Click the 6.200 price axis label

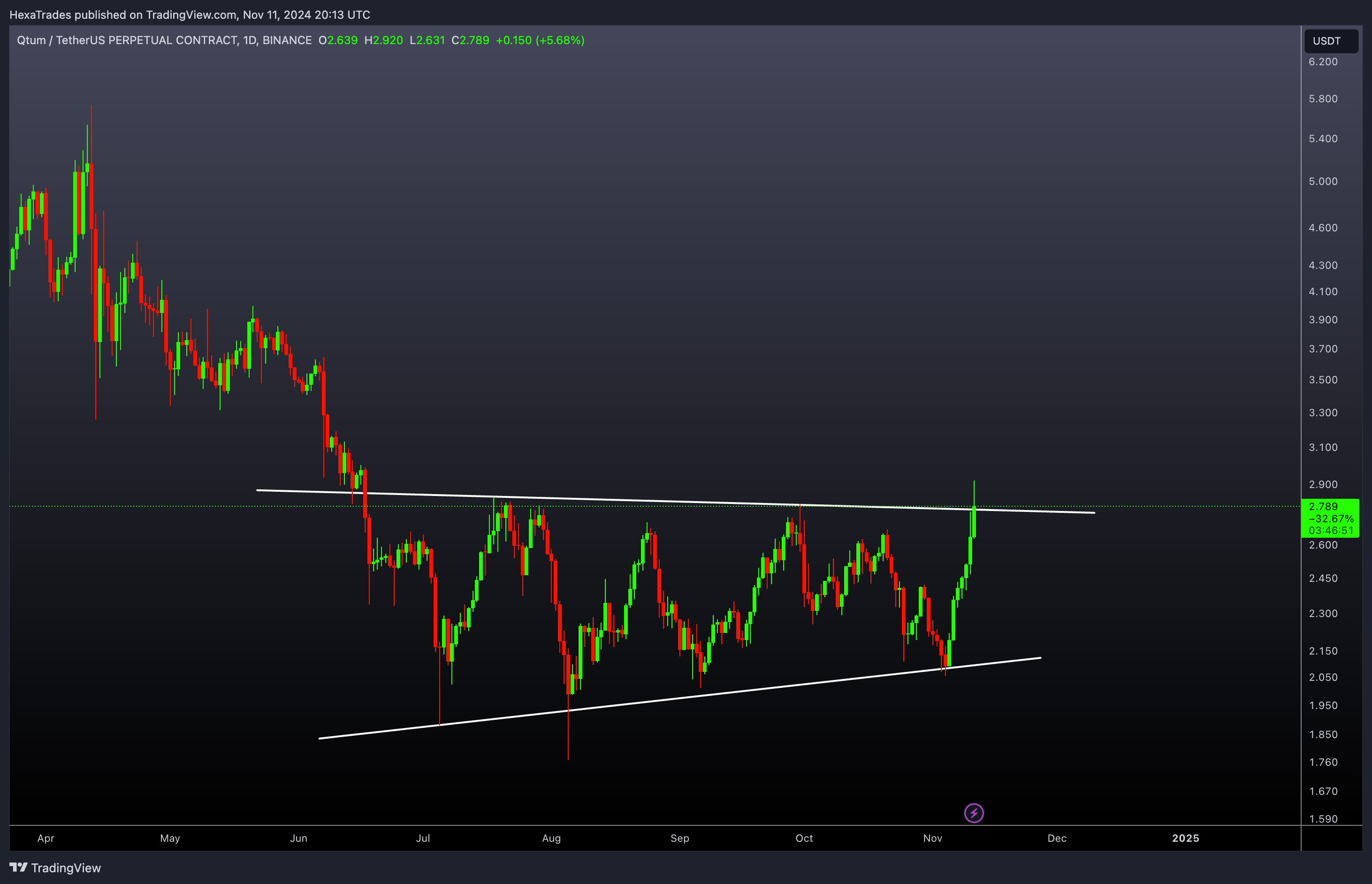(x=1323, y=62)
